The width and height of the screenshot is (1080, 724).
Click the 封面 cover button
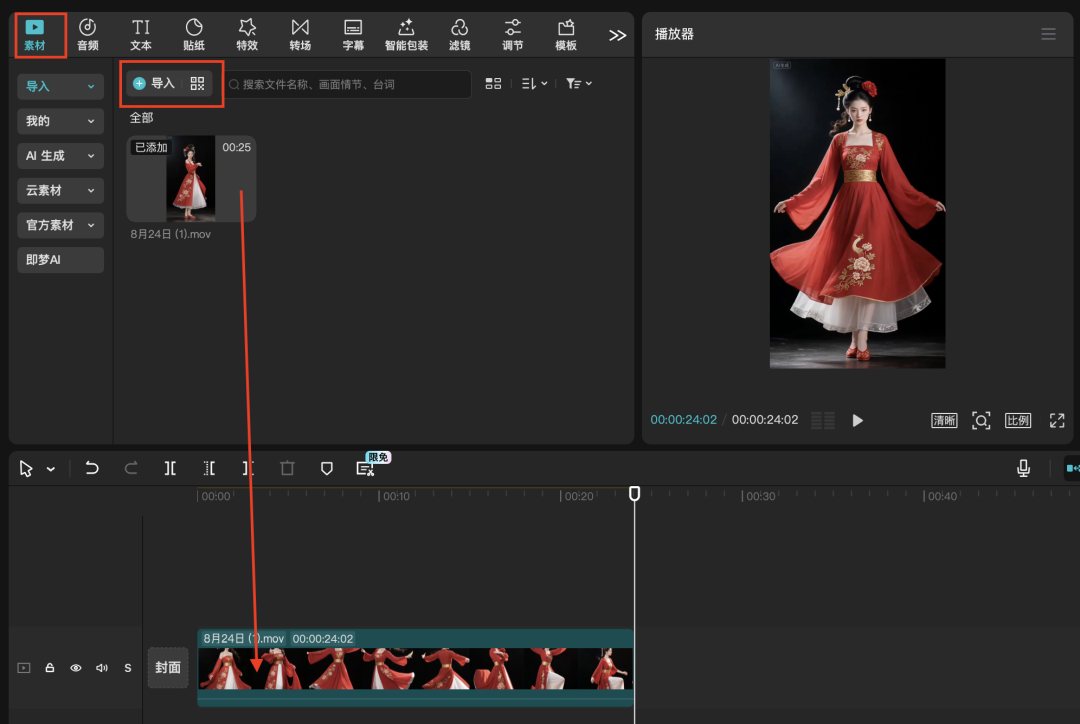168,667
